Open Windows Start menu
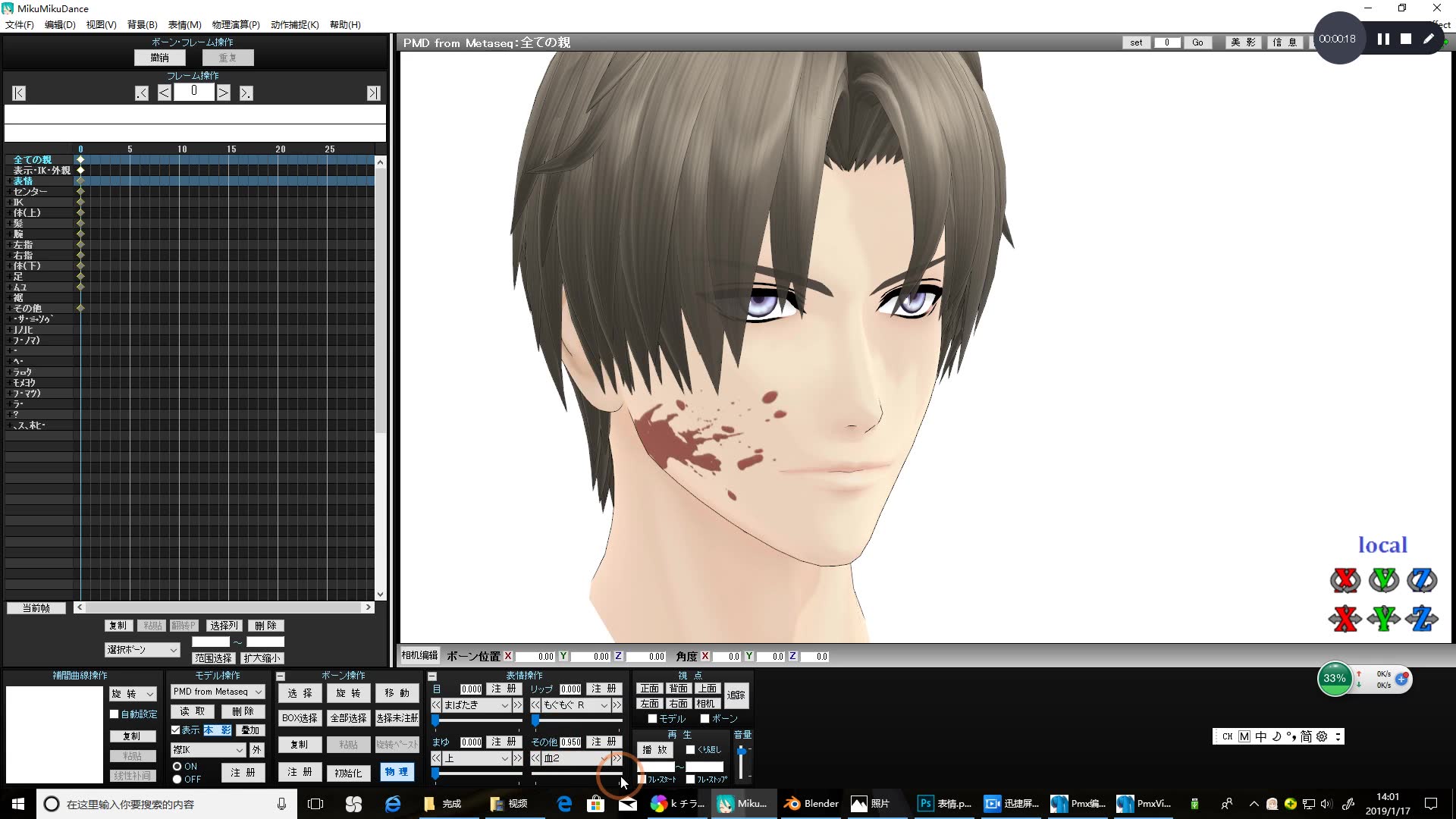Screen dimensions: 1456x819 coord(18,804)
